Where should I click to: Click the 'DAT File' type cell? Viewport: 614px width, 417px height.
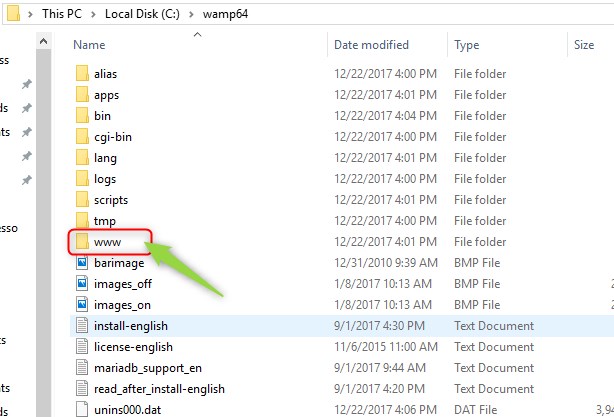[475, 410]
